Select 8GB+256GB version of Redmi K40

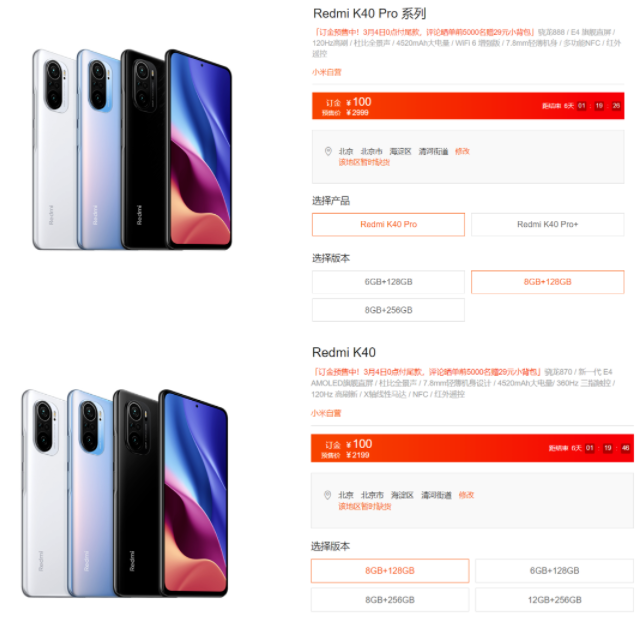click(390, 600)
